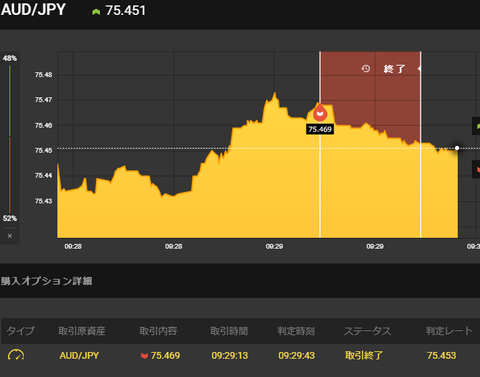
Task: Click the 取引終了 status cell
Action: click(x=364, y=356)
